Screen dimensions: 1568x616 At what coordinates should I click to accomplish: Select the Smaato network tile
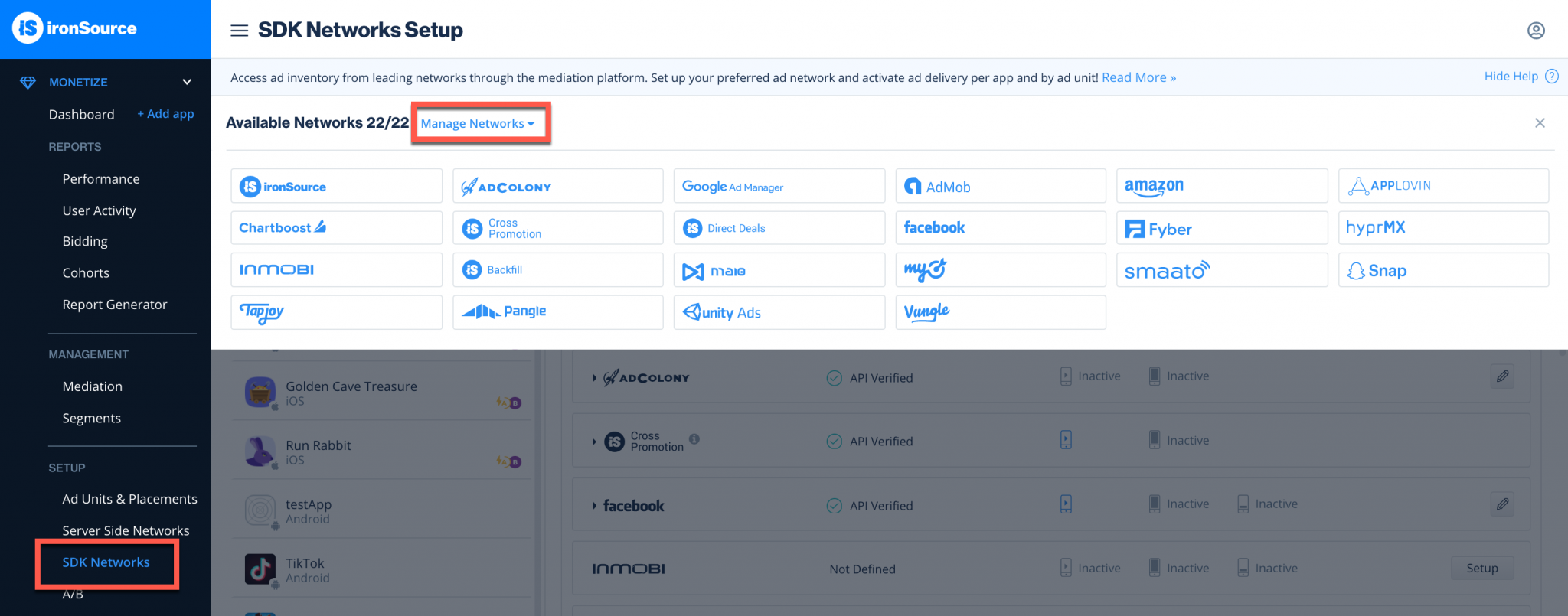pos(1222,270)
